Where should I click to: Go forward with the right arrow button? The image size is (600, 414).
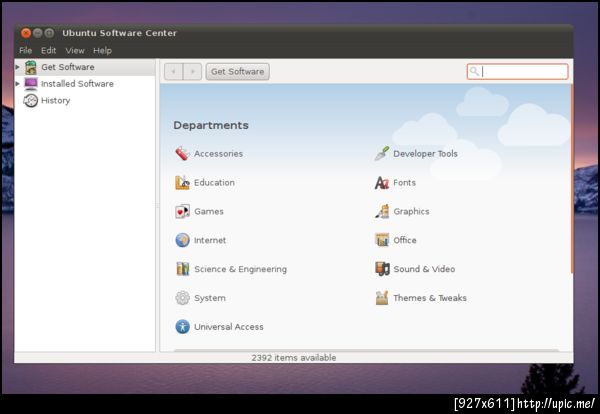pyautogui.click(x=192, y=72)
